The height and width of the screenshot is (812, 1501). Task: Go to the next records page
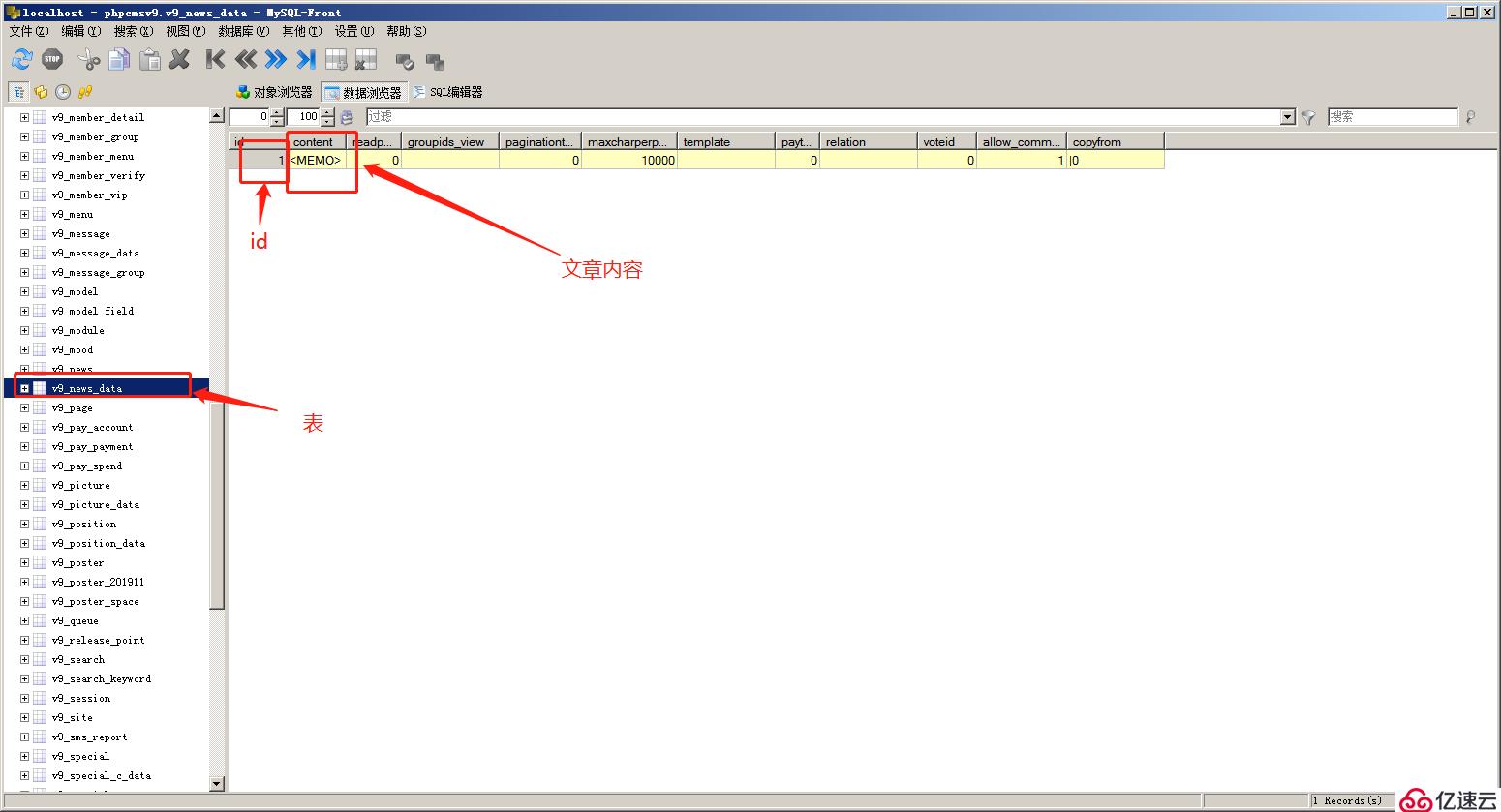pyautogui.click(x=276, y=60)
